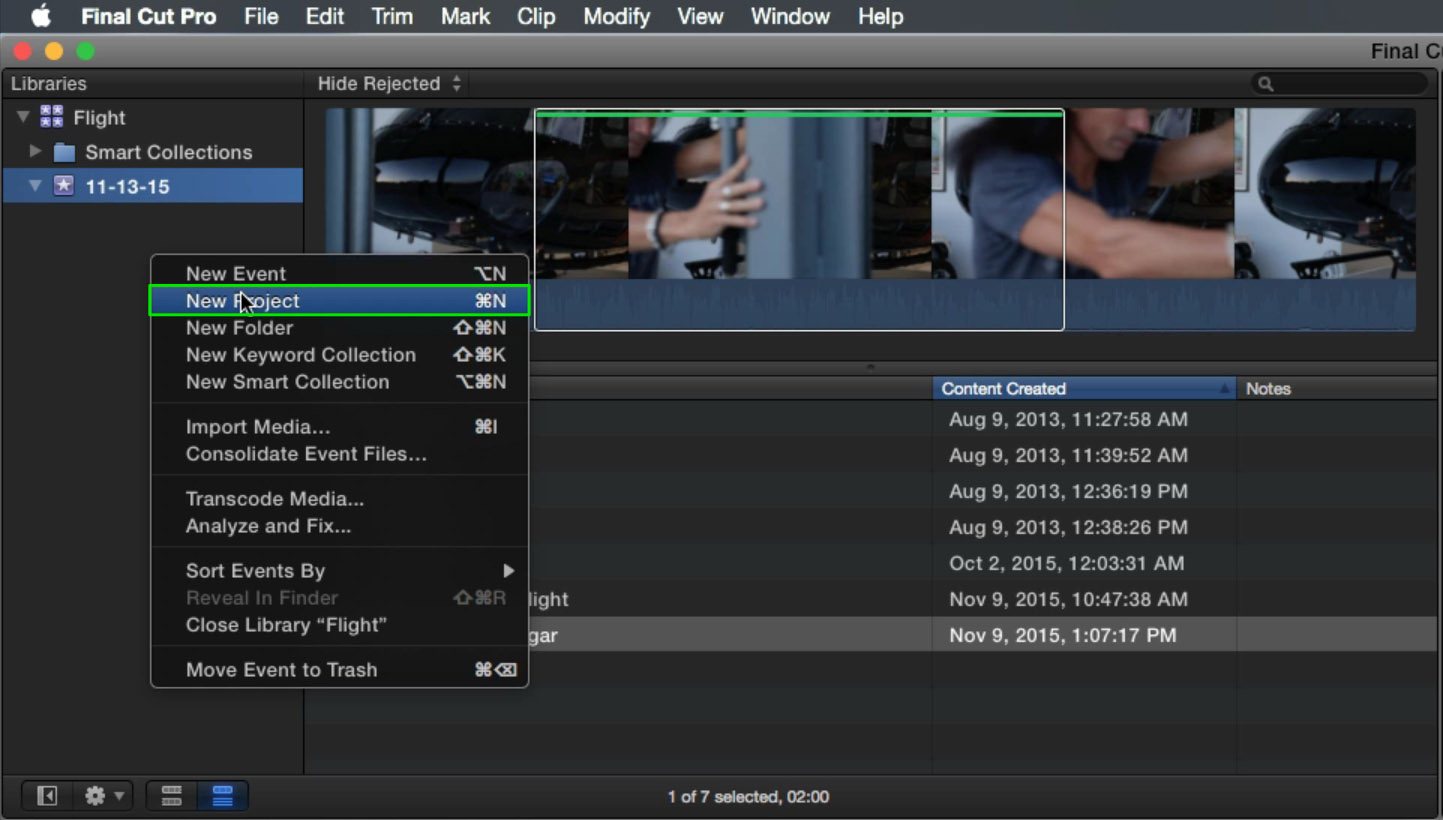This screenshot has width=1443, height=820.
Task: Open the gear action pop-up menu
Action: pos(104,796)
